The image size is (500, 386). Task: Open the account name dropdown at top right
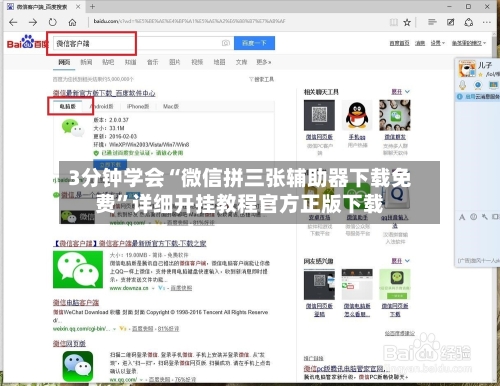coord(469,43)
